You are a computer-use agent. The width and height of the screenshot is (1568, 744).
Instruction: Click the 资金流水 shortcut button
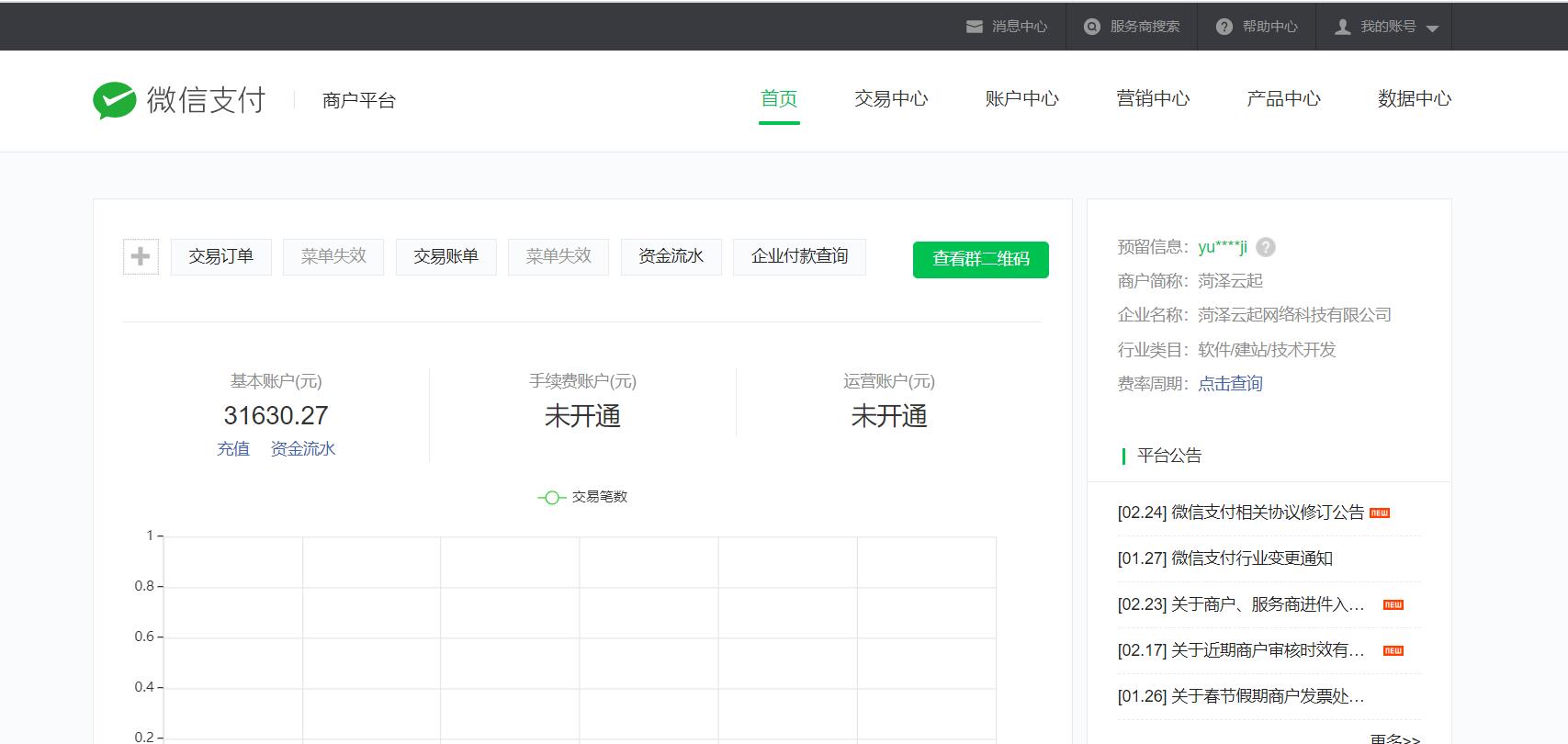point(671,256)
